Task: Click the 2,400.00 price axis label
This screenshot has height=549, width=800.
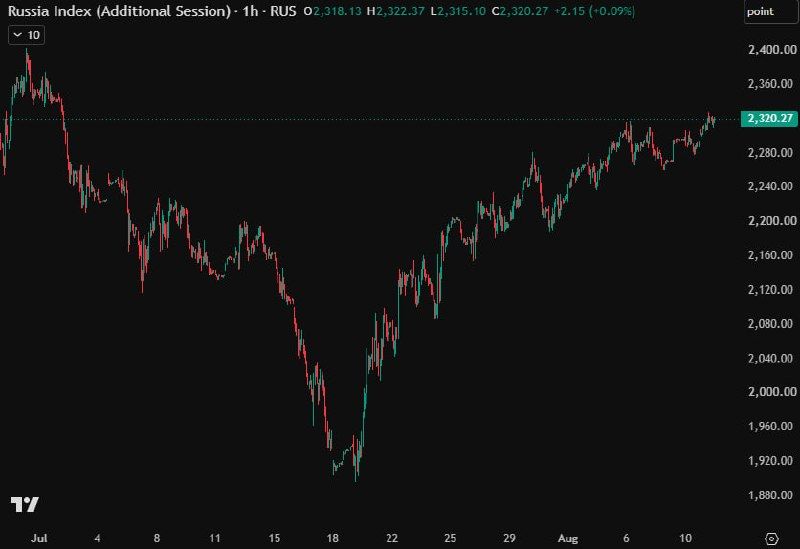Action: (x=771, y=49)
